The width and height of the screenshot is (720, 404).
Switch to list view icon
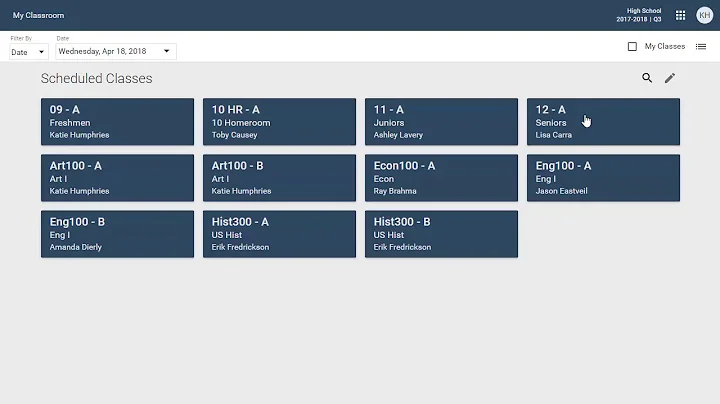click(x=701, y=46)
